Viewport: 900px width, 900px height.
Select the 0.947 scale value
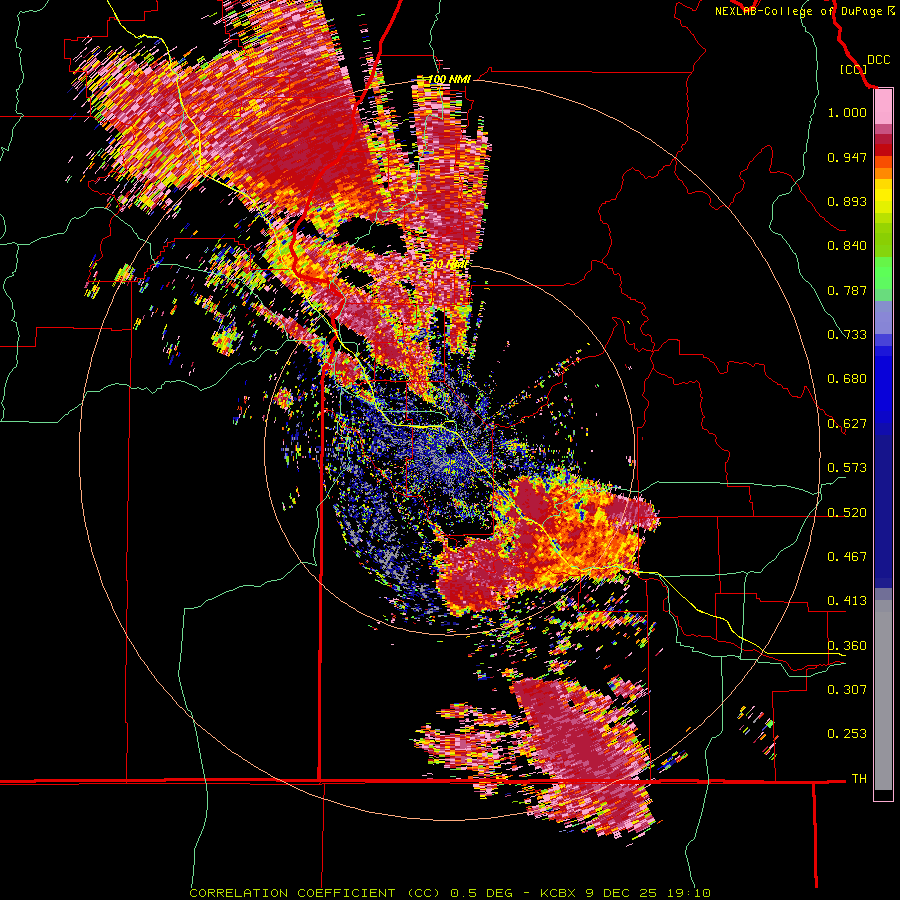[847, 157]
